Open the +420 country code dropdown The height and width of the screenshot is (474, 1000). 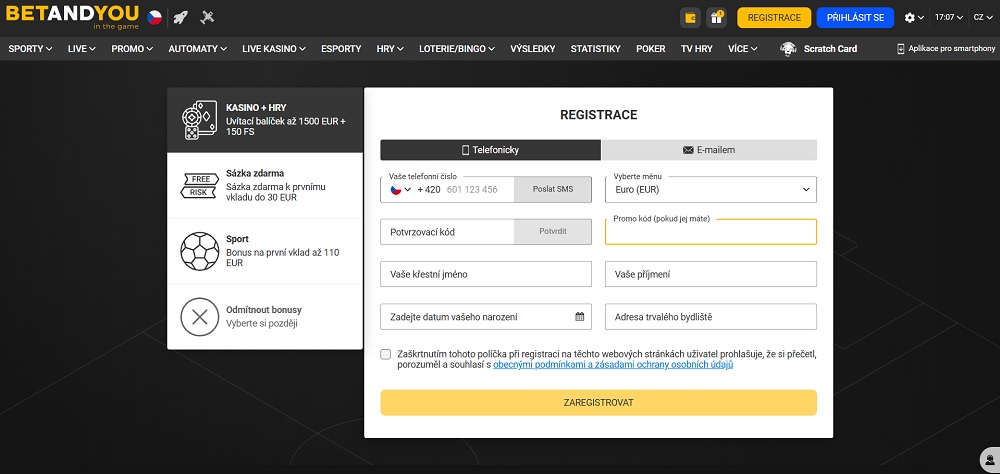(x=401, y=189)
